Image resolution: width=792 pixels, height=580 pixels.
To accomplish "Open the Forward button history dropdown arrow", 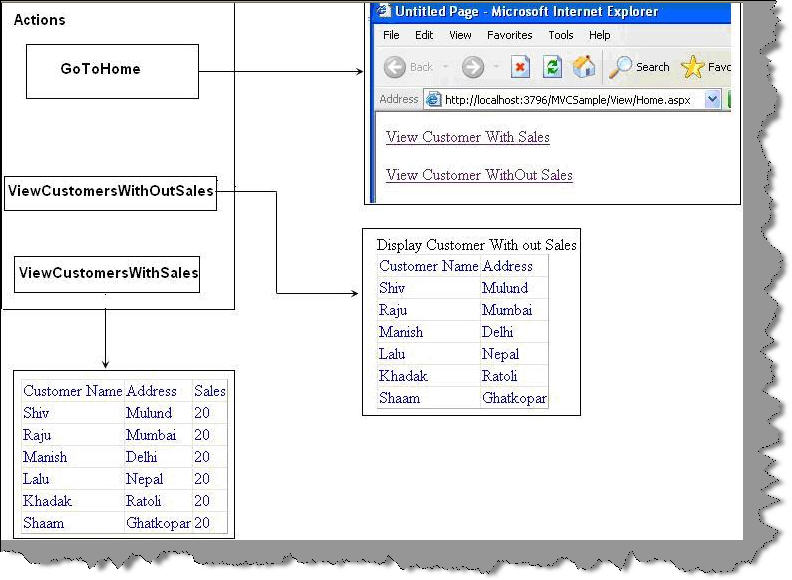I will [x=497, y=67].
